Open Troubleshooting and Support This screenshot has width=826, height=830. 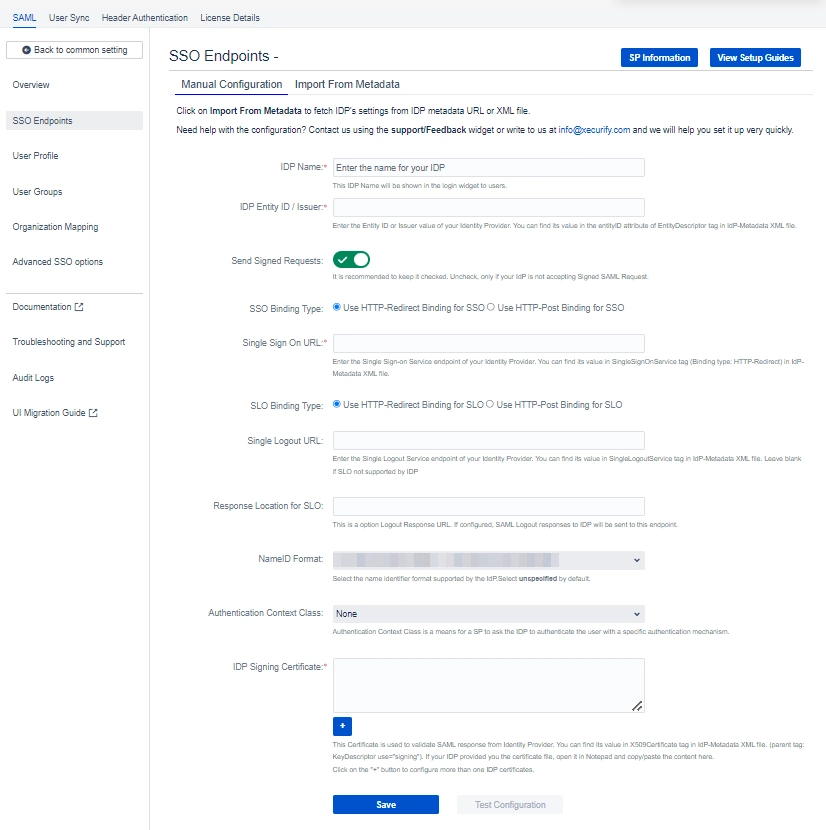click(x=69, y=342)
